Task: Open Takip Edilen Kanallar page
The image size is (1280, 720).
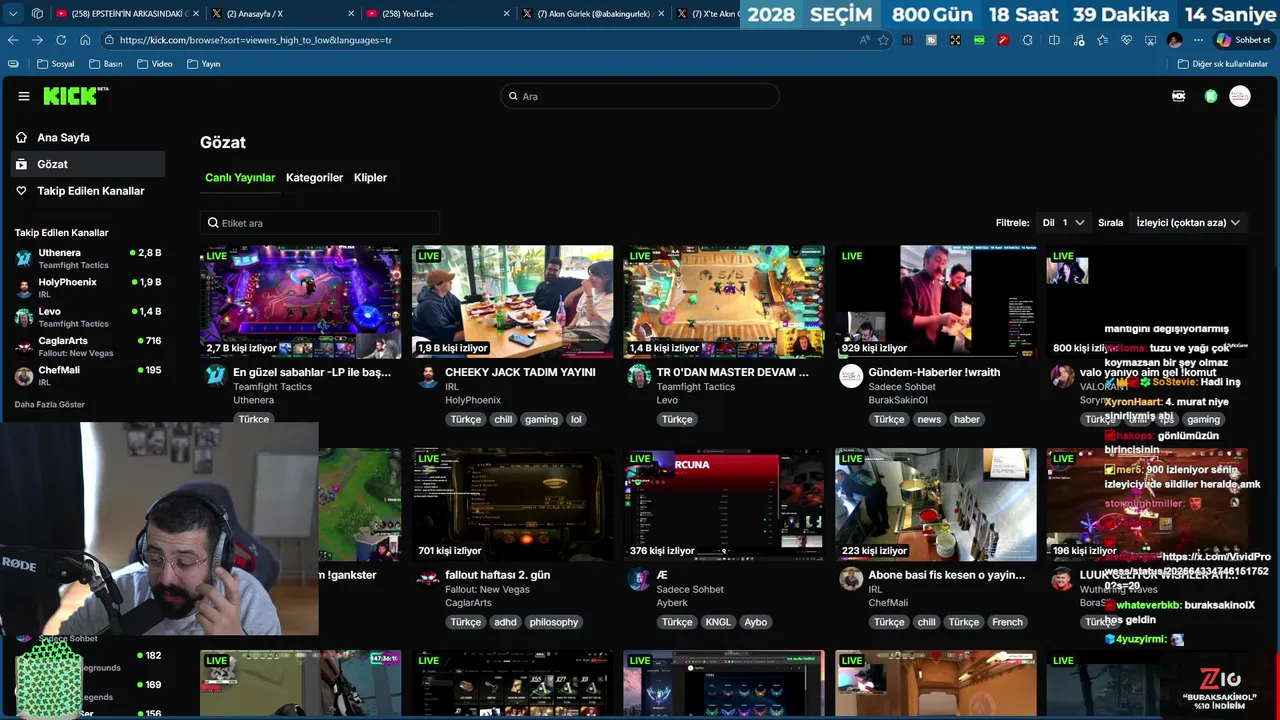Action: [x=88, y=191]
